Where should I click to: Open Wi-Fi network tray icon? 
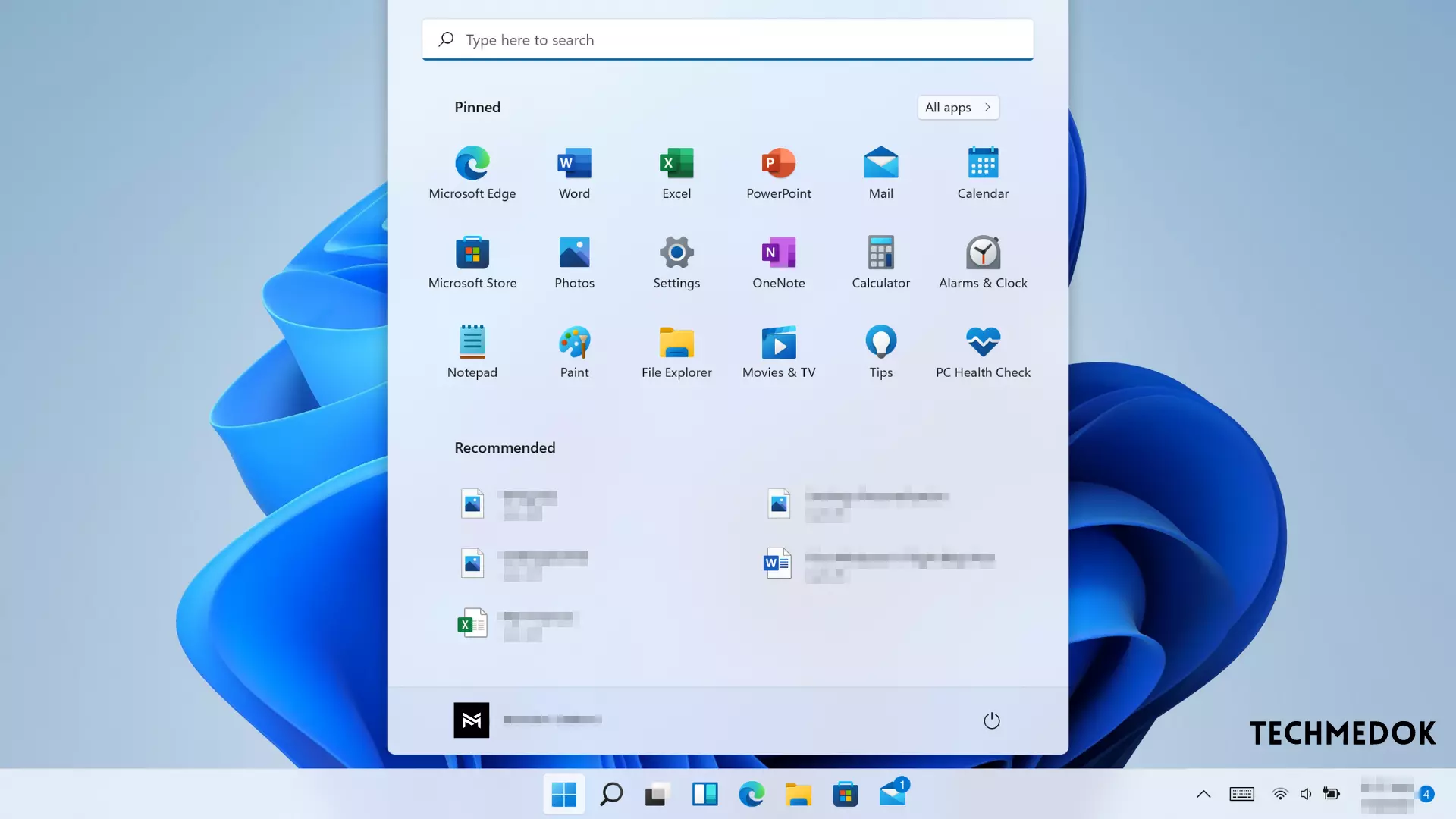[x=1280, y=794]
